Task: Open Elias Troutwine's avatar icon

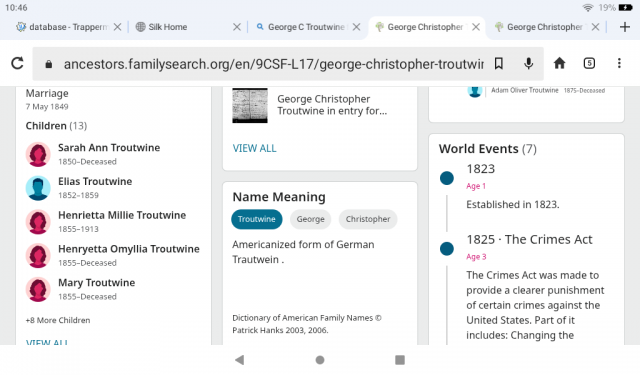Action: (38, 188)
